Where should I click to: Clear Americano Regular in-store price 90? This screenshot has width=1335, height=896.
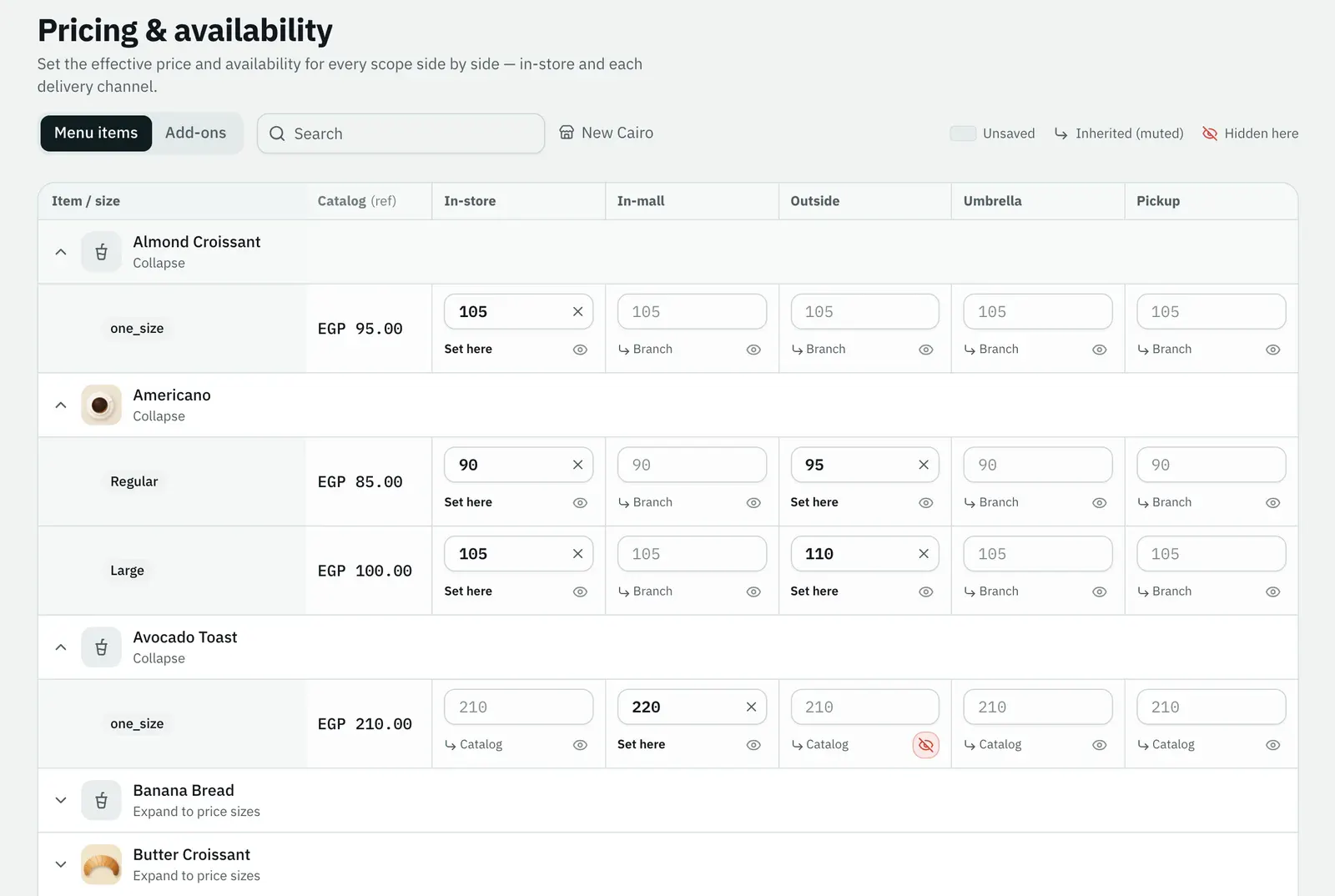[577, 465]
